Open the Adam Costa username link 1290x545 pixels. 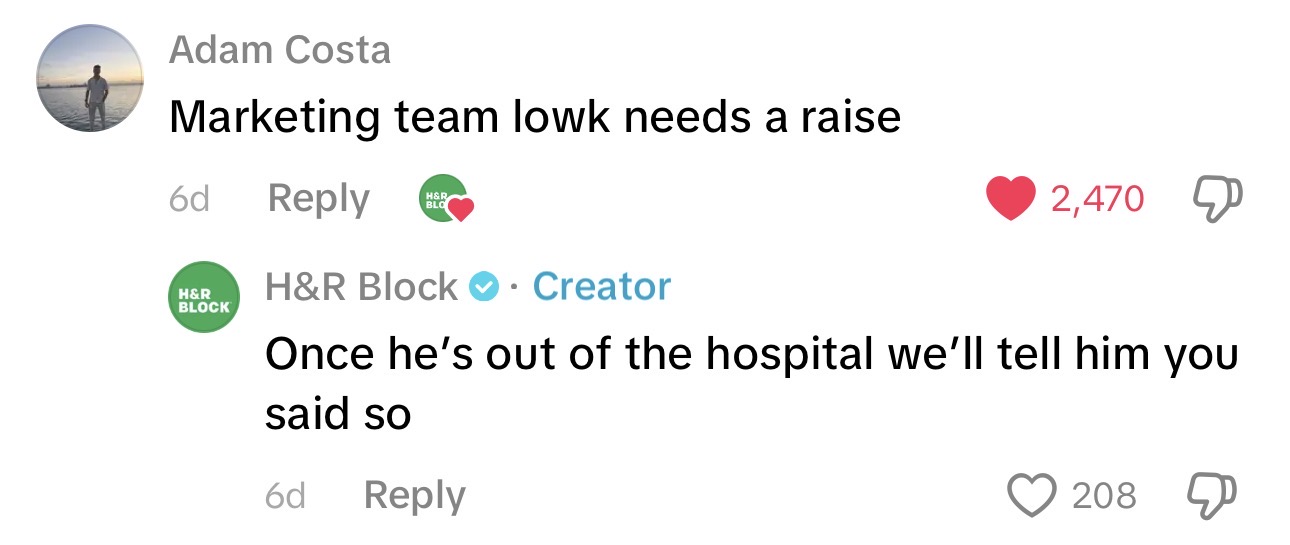pos(280,50)
